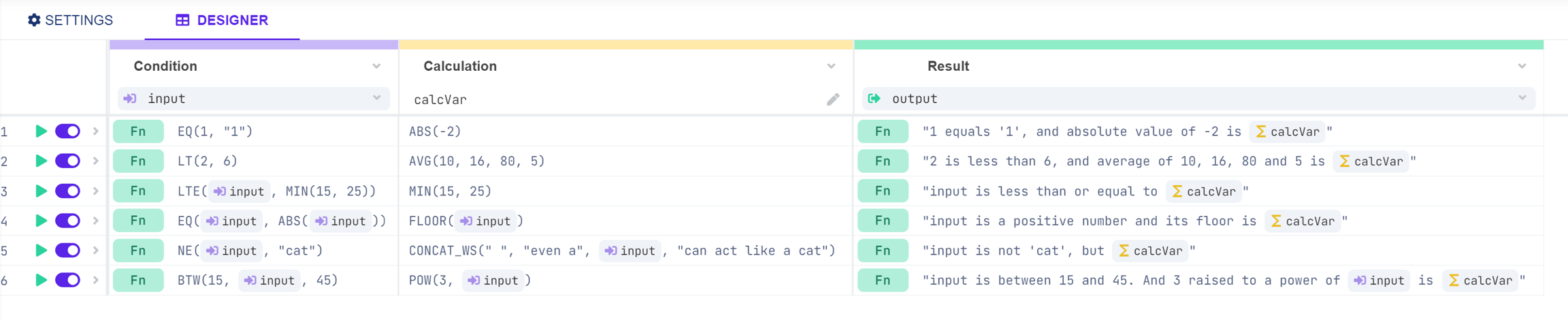Image resolution: width=1568 pixels, height=320 pixels.
Task: Turn off rule 3 toggle switch
Action: [67, 191]
